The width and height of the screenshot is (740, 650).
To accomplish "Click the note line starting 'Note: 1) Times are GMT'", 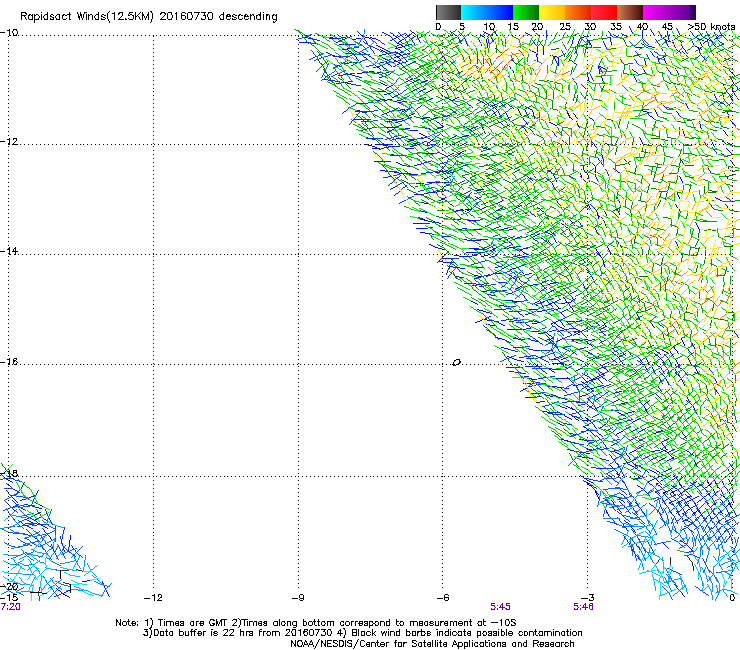I will click(316, 623).
